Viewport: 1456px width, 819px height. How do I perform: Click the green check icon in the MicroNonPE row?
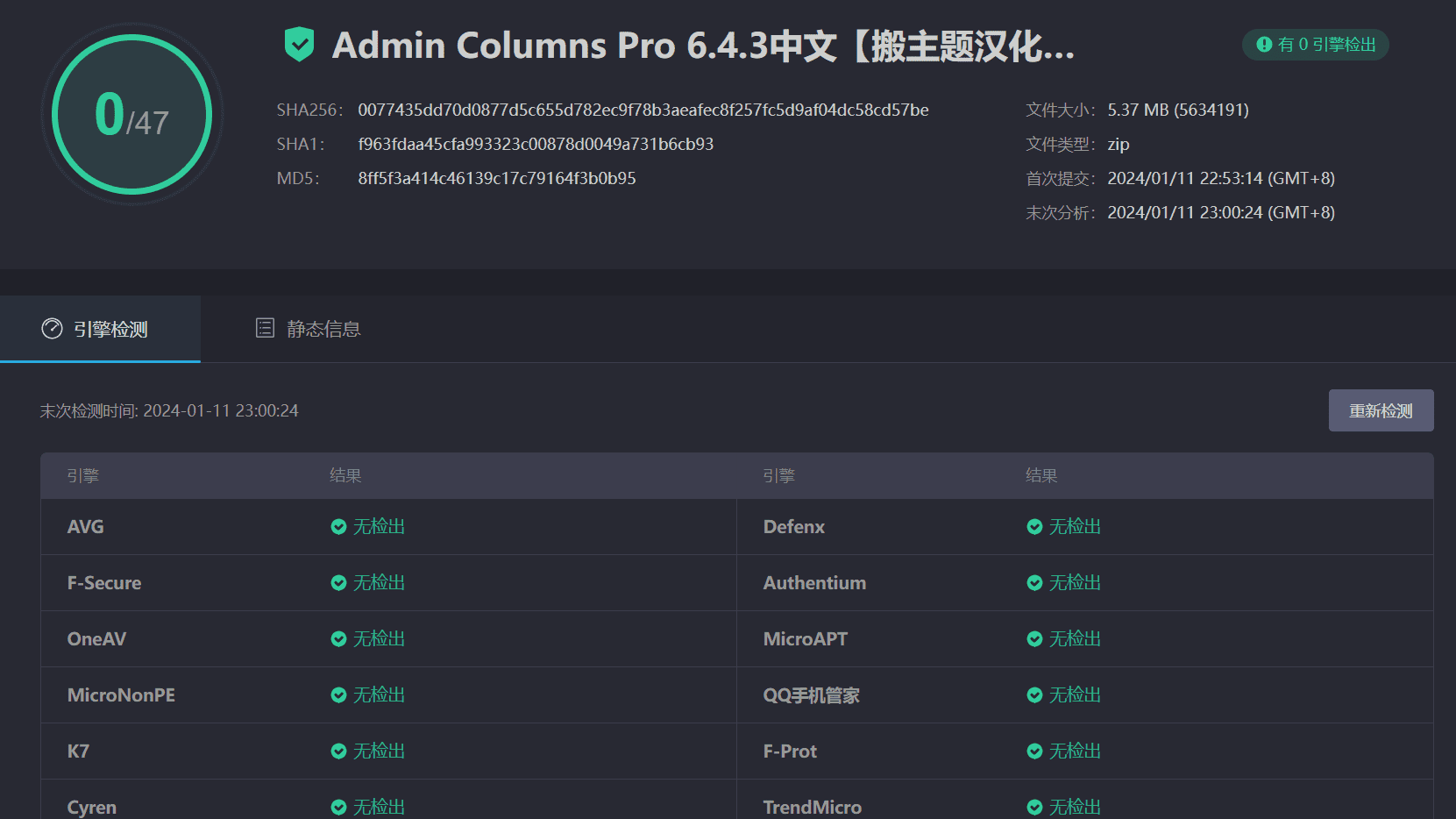[338, 695]
